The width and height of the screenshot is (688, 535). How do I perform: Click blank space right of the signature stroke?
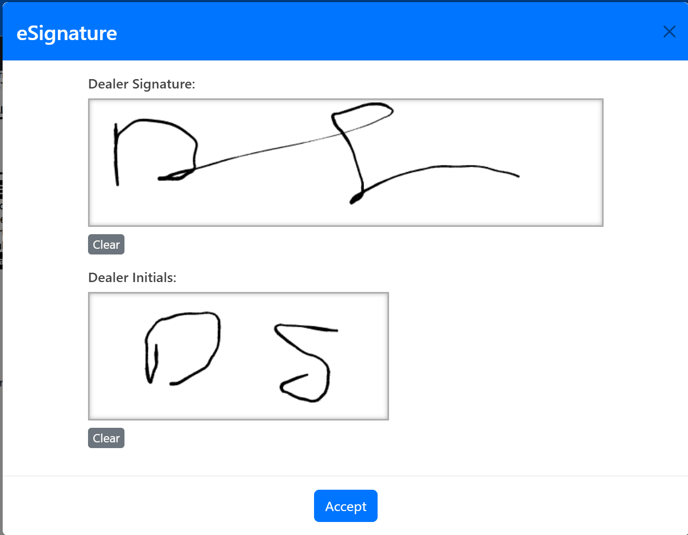[562, 162]
